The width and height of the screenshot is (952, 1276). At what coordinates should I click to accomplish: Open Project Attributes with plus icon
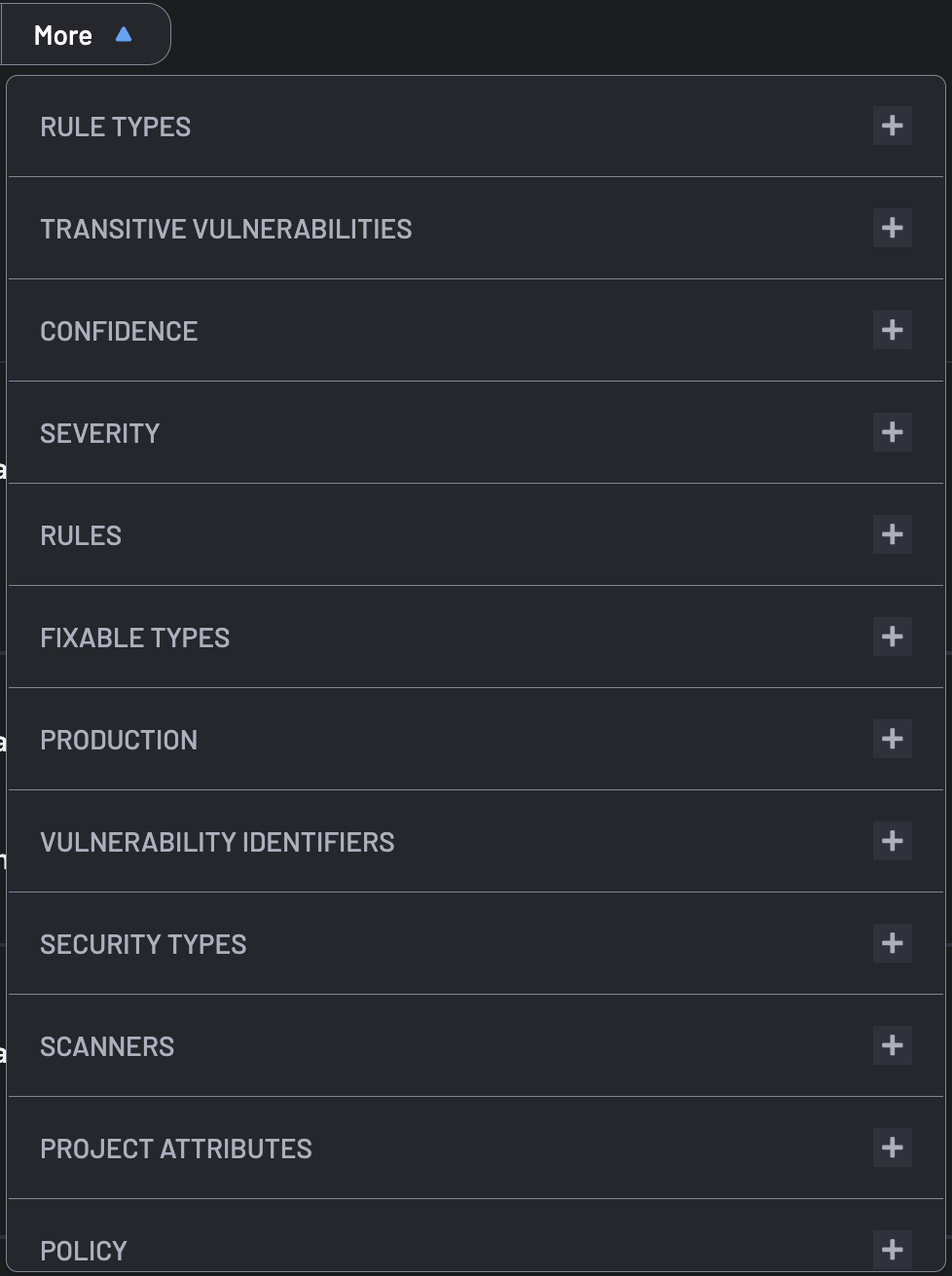click(x=893, y=1148)
